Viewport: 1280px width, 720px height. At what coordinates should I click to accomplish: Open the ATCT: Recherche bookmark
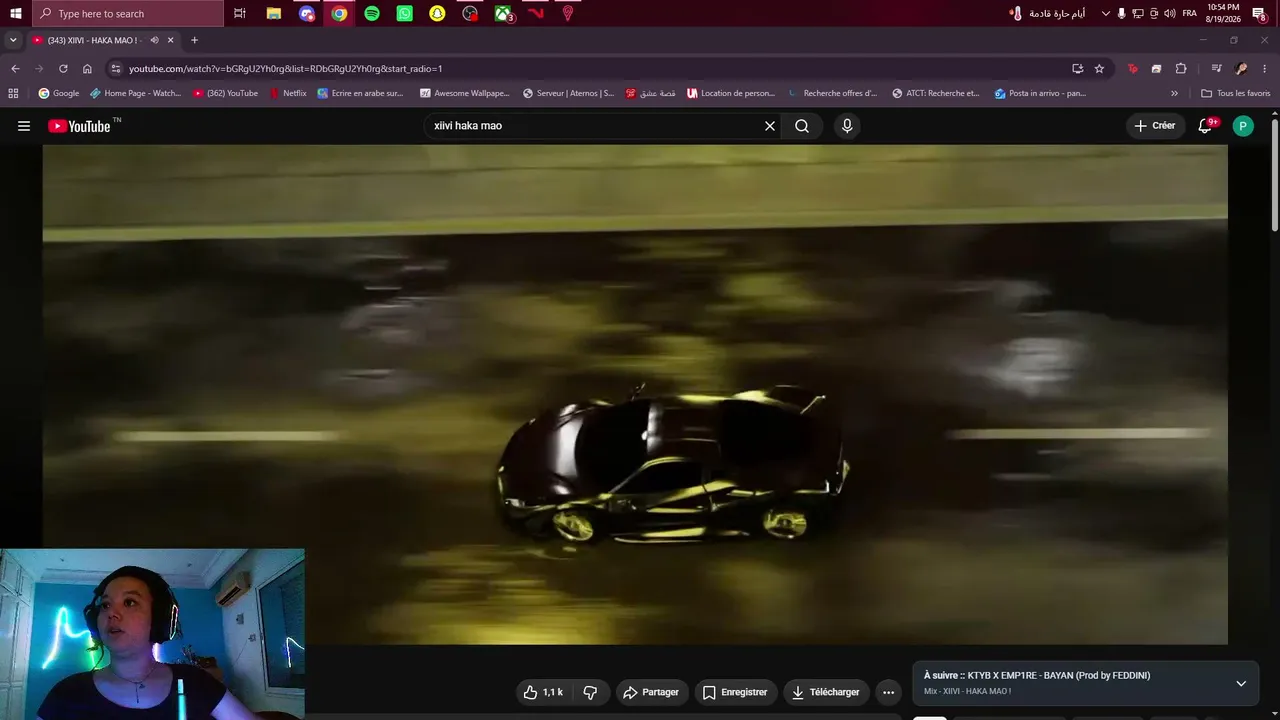click(x=936, y=93)
